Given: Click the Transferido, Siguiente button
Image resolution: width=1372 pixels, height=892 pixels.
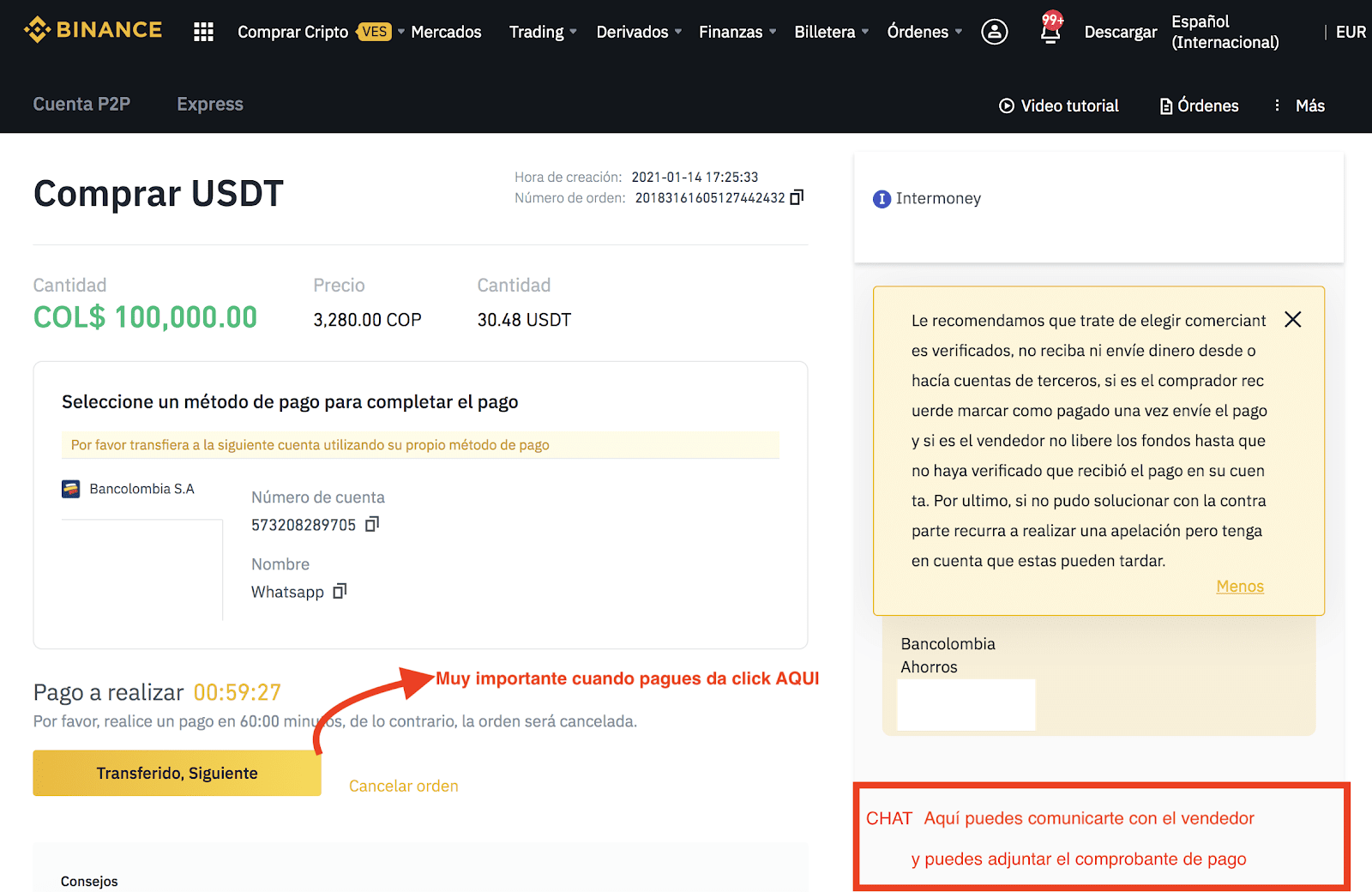Looking at the screenshot, I should [177, 773].
